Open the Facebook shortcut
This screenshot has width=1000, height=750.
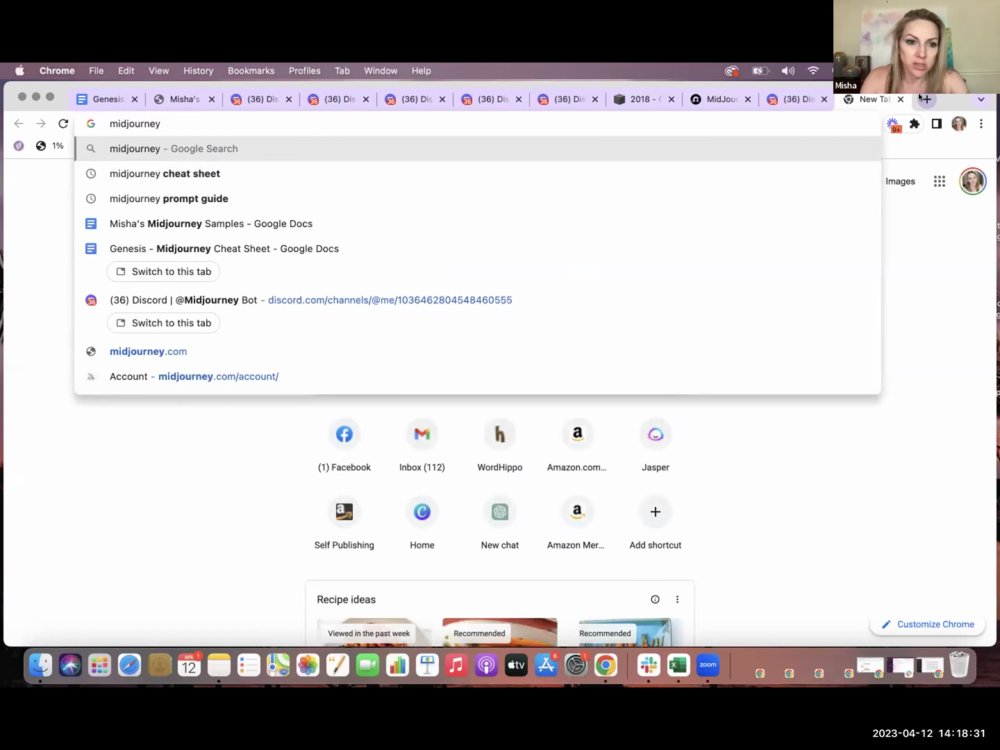(x=344, y=445)
